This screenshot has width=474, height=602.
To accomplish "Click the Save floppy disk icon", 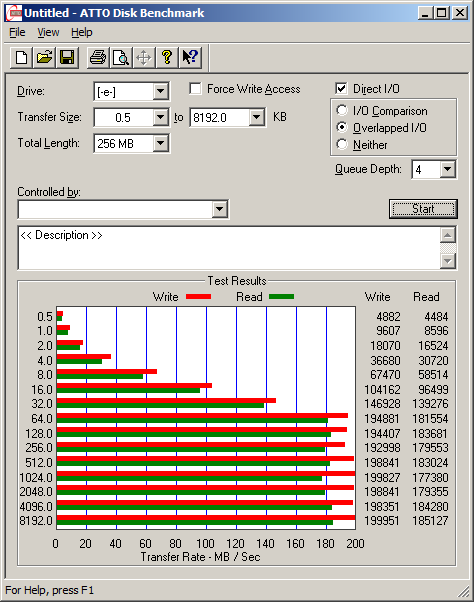I will click(x=67, y=58).
